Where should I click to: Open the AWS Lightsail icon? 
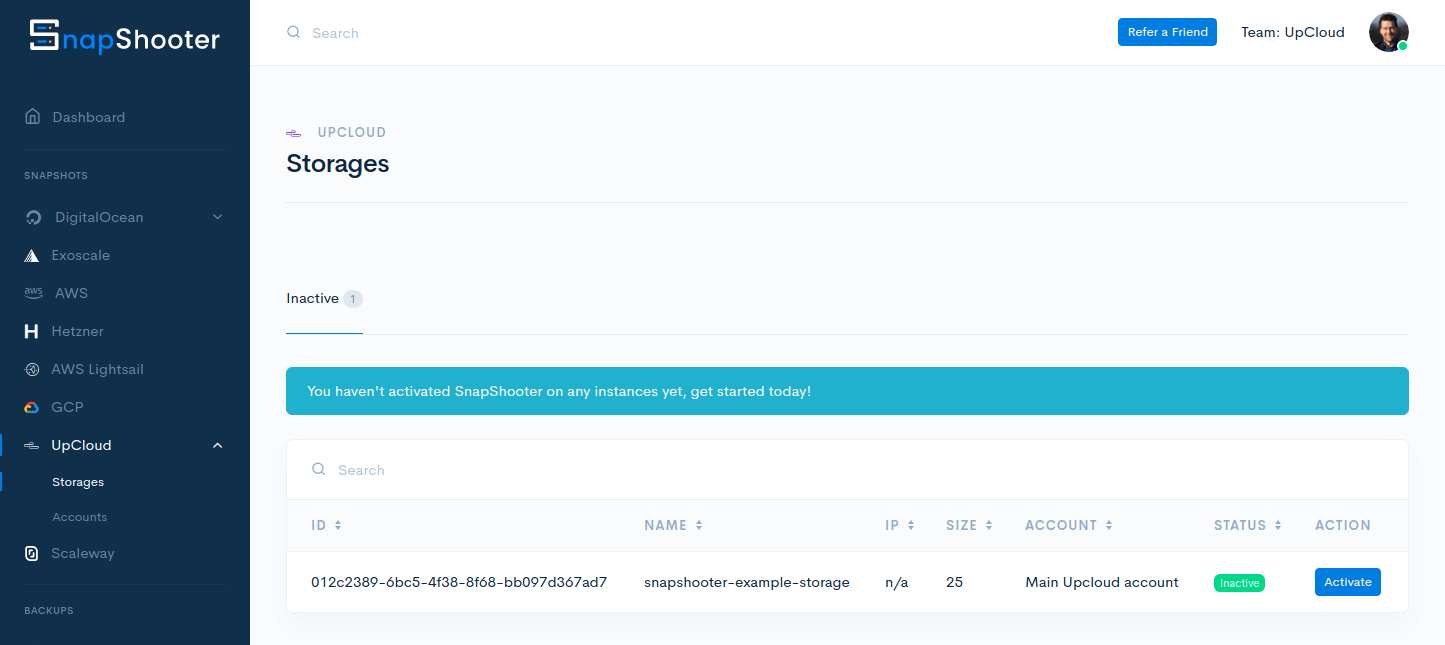click(x=32, y=370)
